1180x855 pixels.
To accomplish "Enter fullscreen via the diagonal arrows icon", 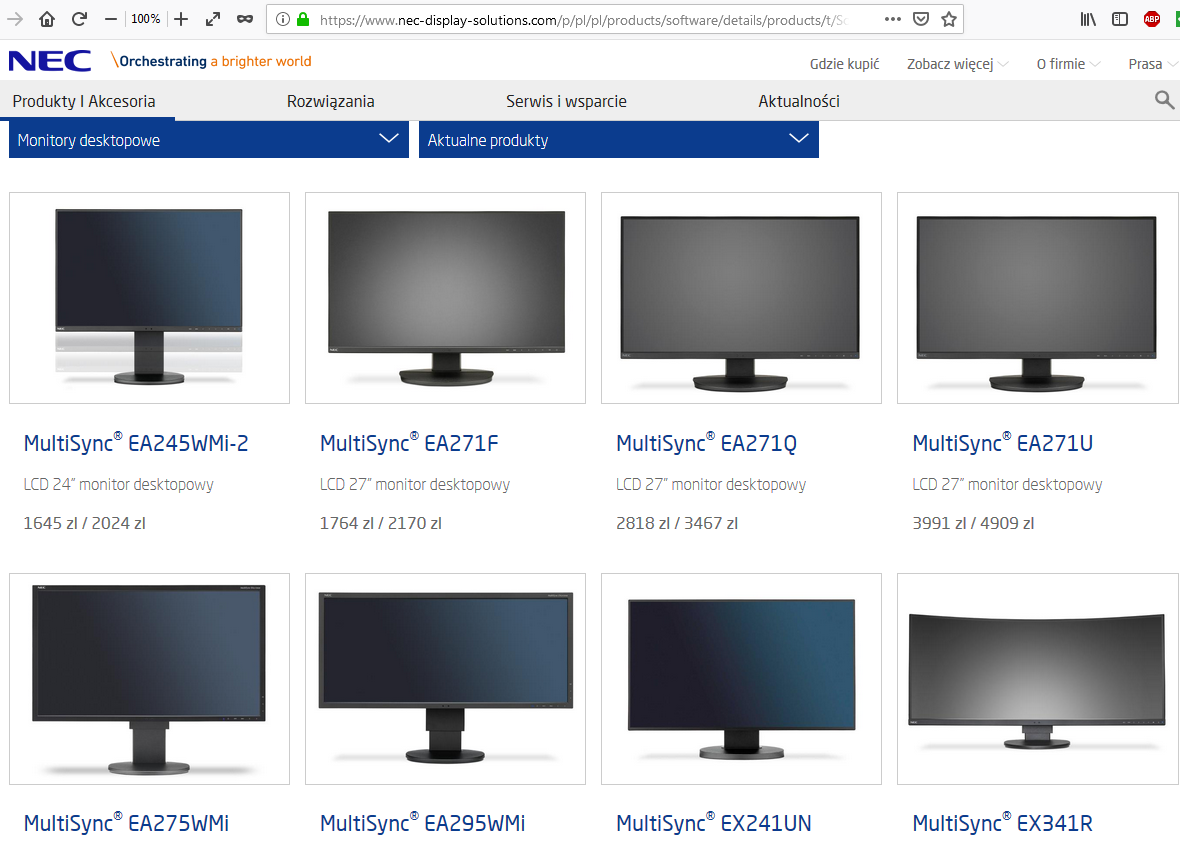I will coord(212,19).
